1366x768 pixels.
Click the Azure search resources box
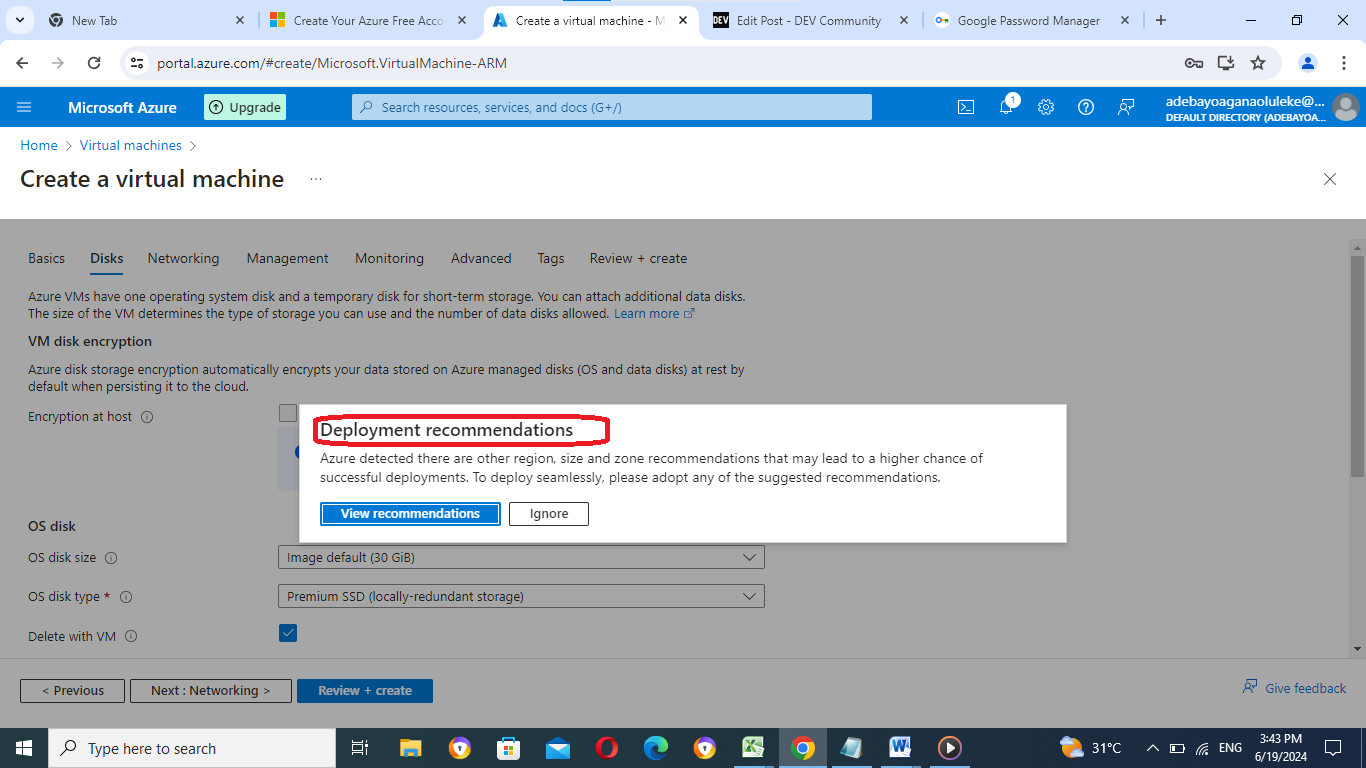[x=612, y=107]
